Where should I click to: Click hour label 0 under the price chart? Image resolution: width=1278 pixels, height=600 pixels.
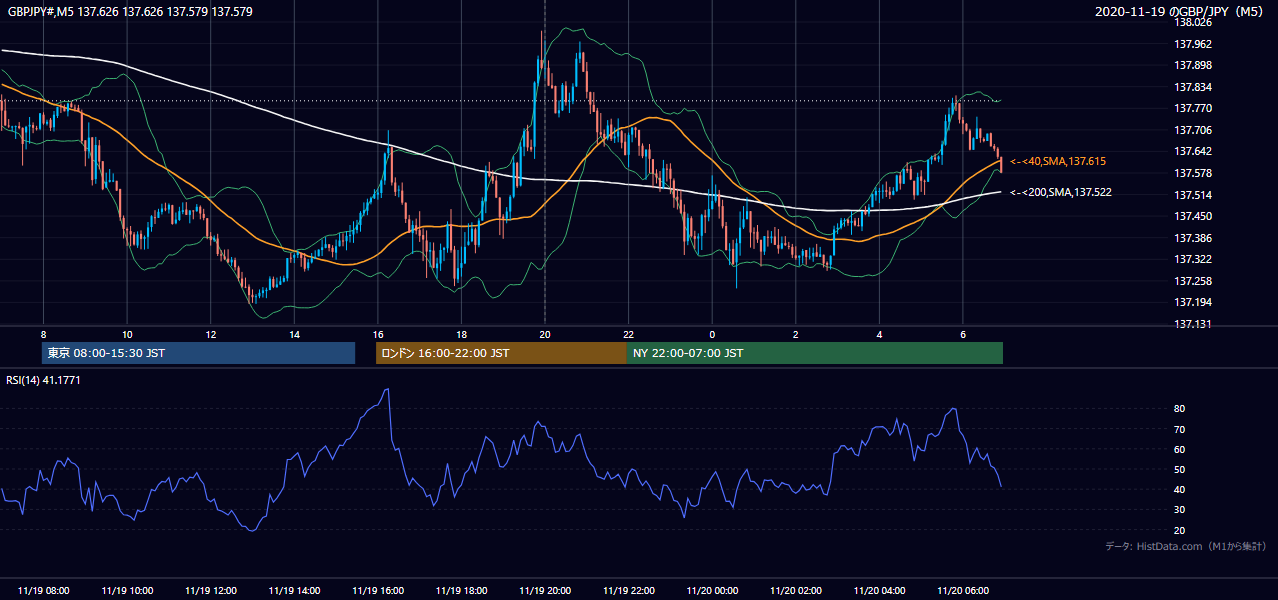712,334
